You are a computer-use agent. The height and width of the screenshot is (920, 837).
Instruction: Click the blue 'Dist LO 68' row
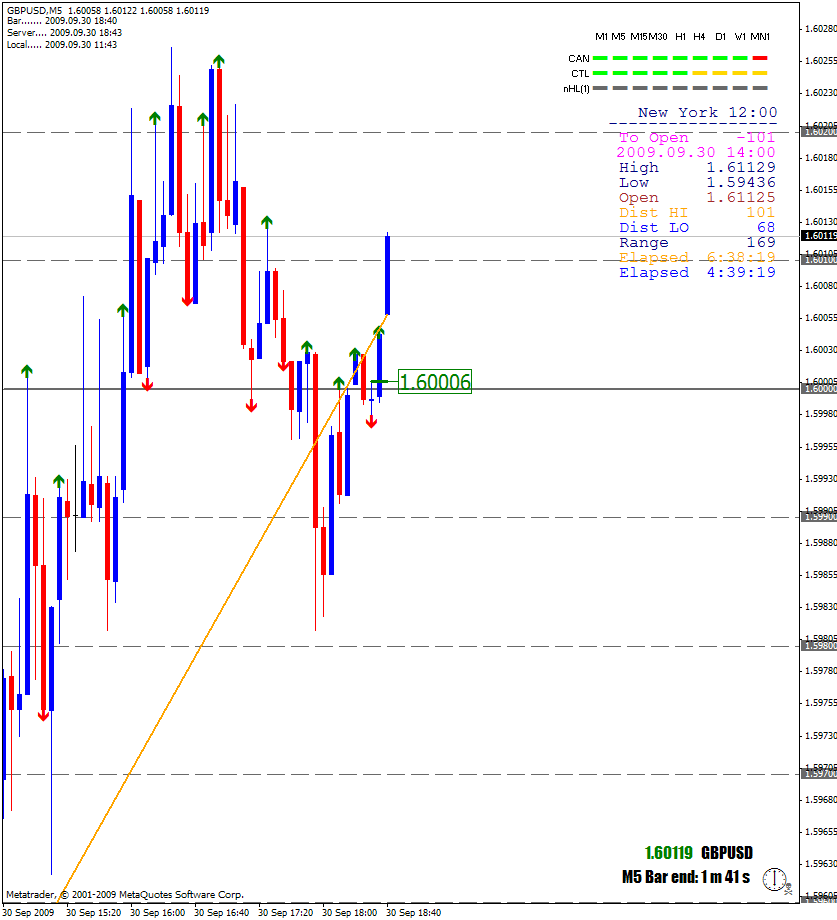[x=697, y=227]
